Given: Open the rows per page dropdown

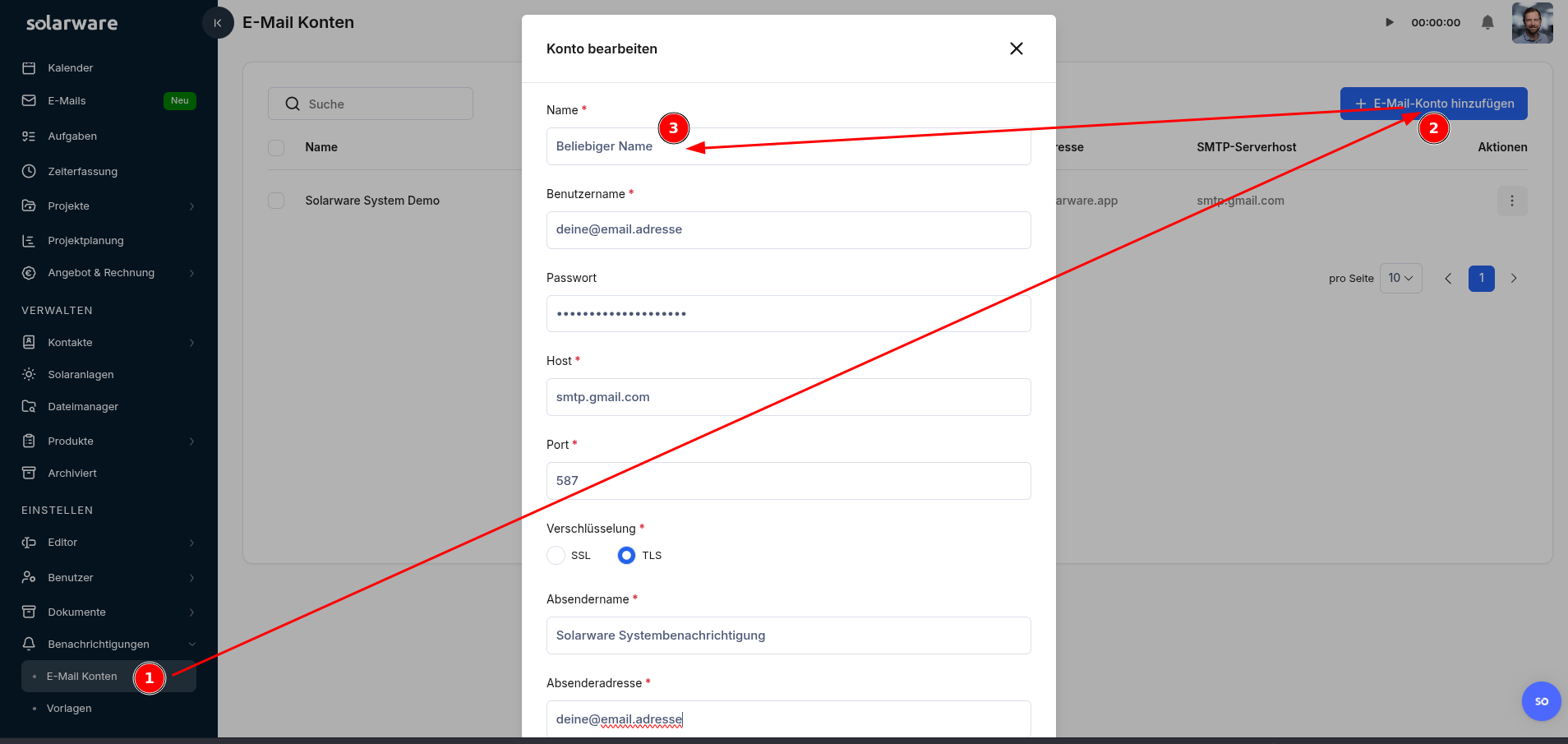Looking at the screenshot, I should (1400, 278).
